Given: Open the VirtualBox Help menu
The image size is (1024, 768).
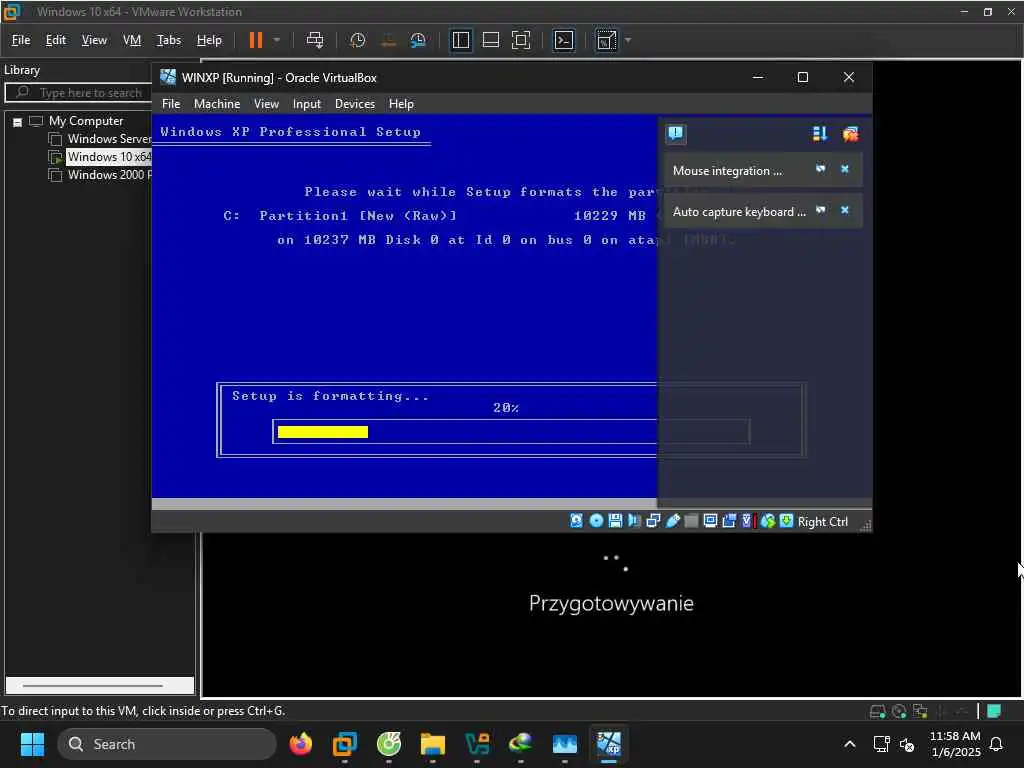Looking at the screenshot, I should coord(401,104).
